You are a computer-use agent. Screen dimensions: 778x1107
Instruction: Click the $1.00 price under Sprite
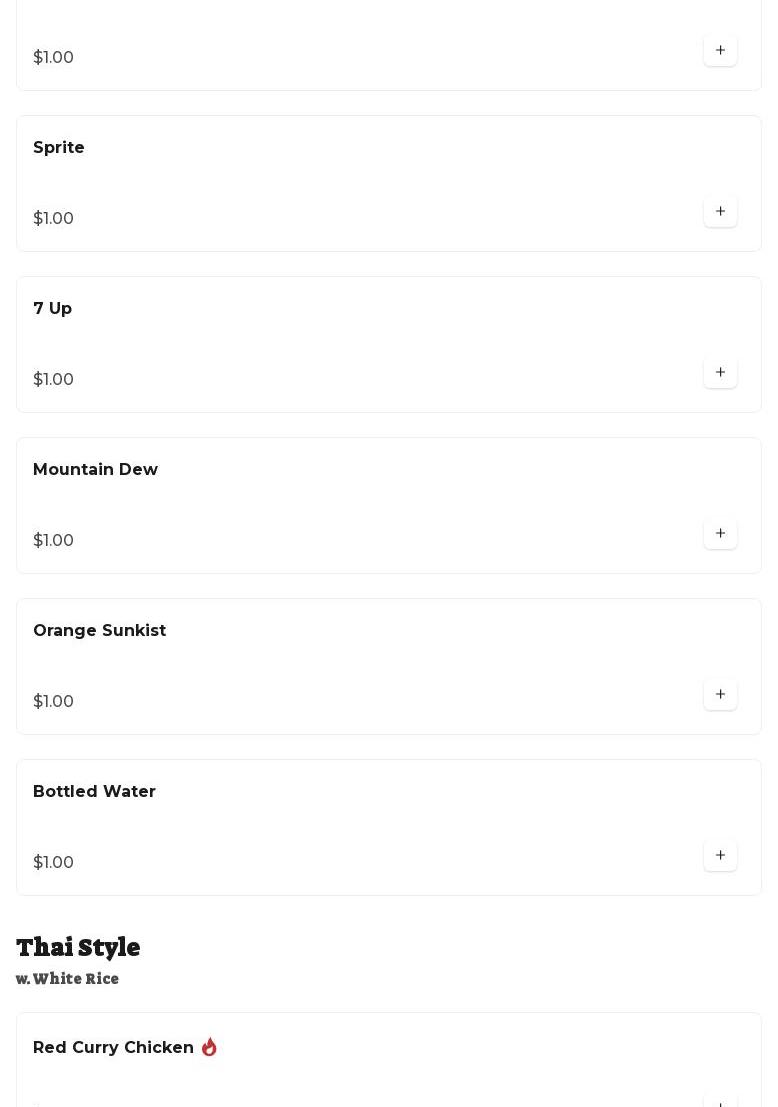(54, 219)
